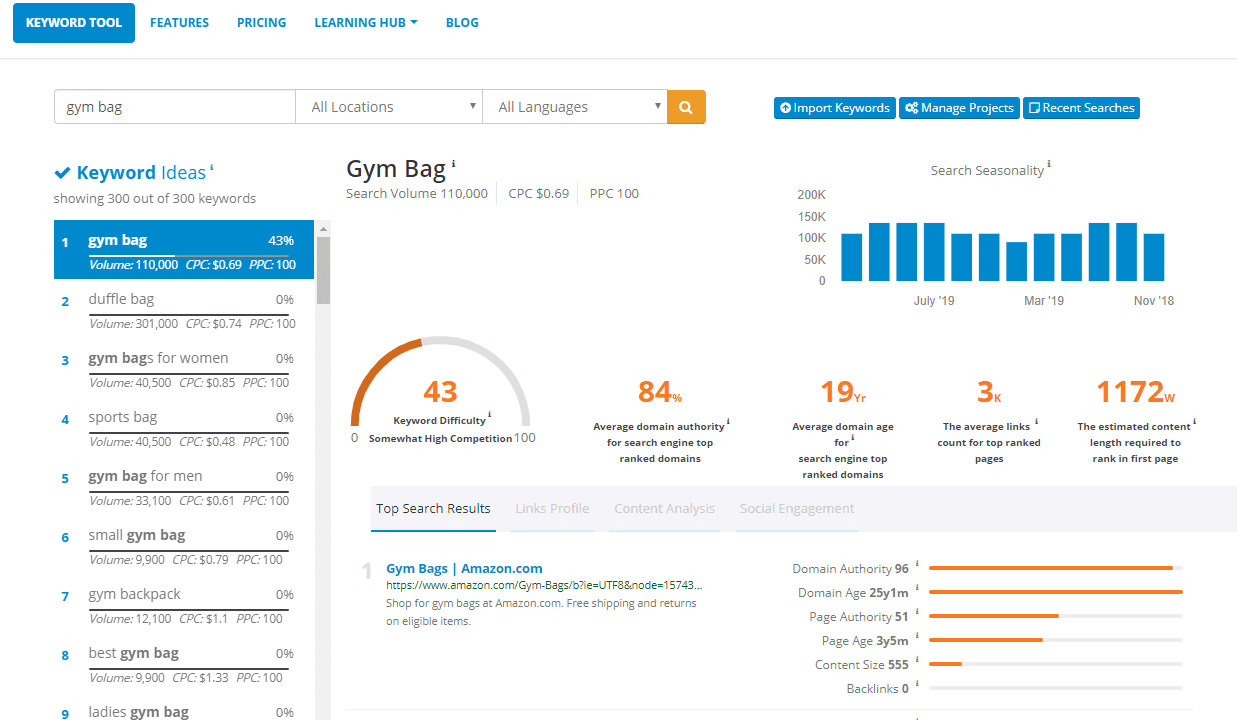Select the 'gym bag' keyword row
This screenshot has height=720, width=1237.
pyautogui.click(x=184, y=250)
